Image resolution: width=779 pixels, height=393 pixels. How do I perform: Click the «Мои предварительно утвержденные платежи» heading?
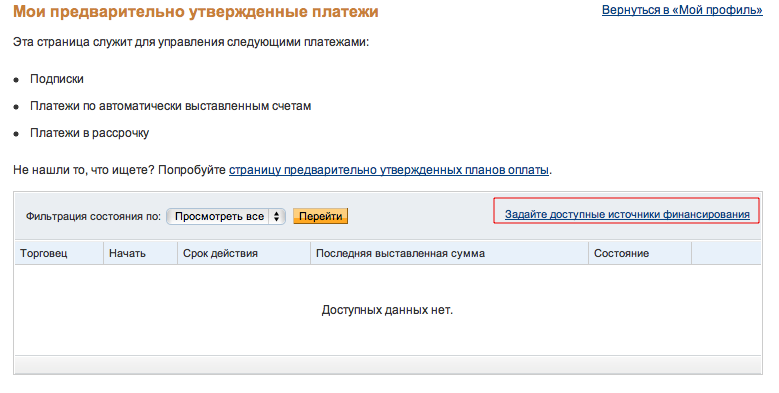coord(196,11)
